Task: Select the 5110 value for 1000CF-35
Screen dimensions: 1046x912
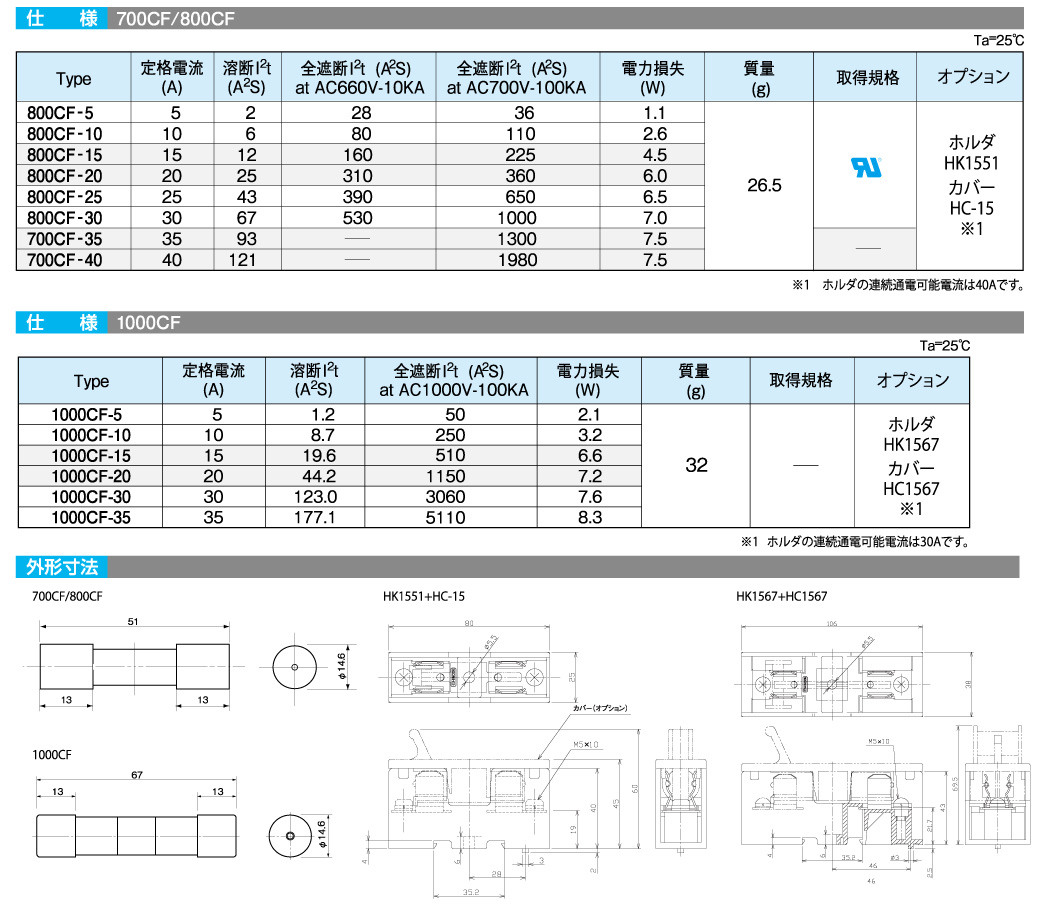Action: pos(446,518)
